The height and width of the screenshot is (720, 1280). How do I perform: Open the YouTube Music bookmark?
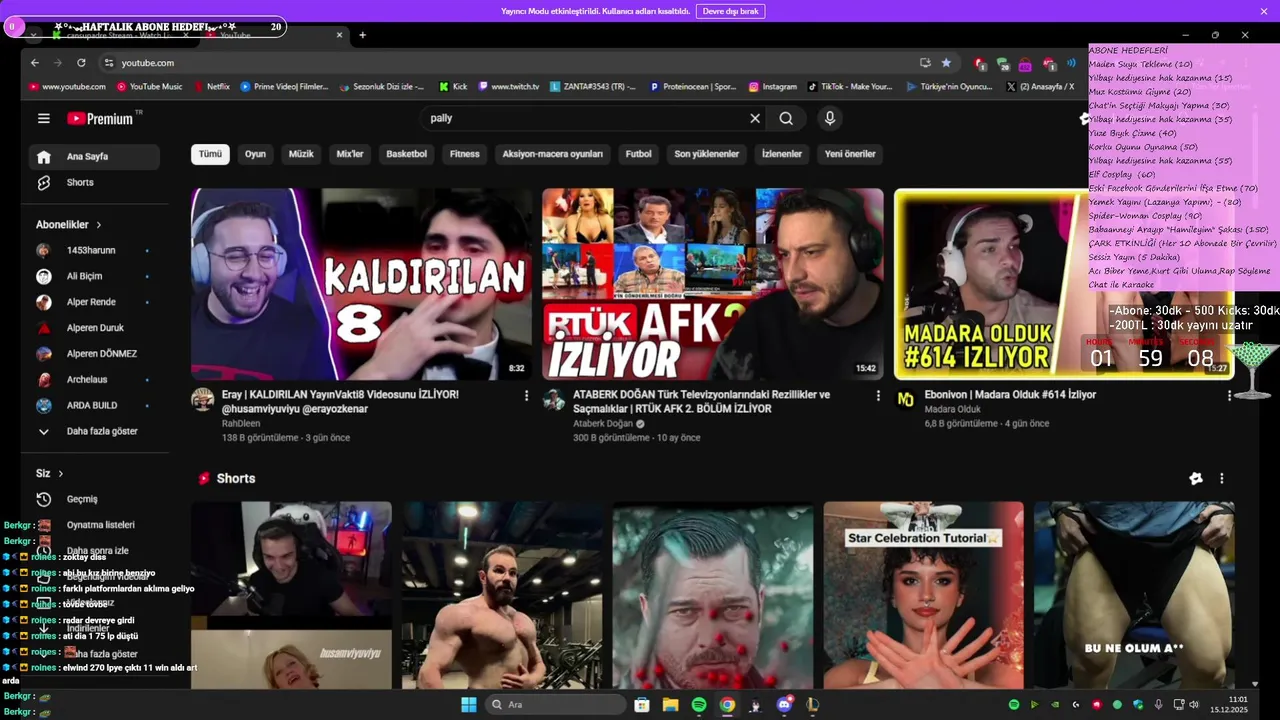(149, 87)
